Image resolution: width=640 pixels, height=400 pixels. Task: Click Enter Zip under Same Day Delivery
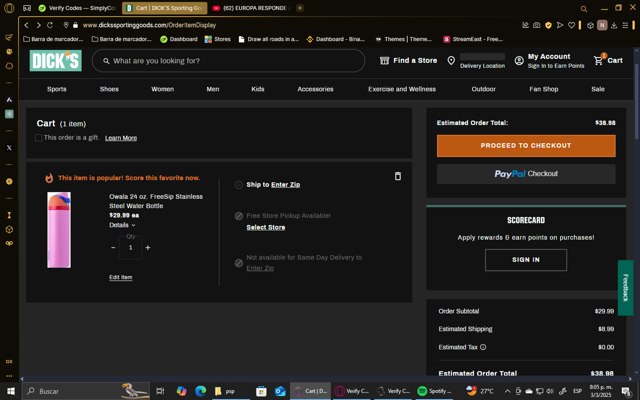point(260,268)
